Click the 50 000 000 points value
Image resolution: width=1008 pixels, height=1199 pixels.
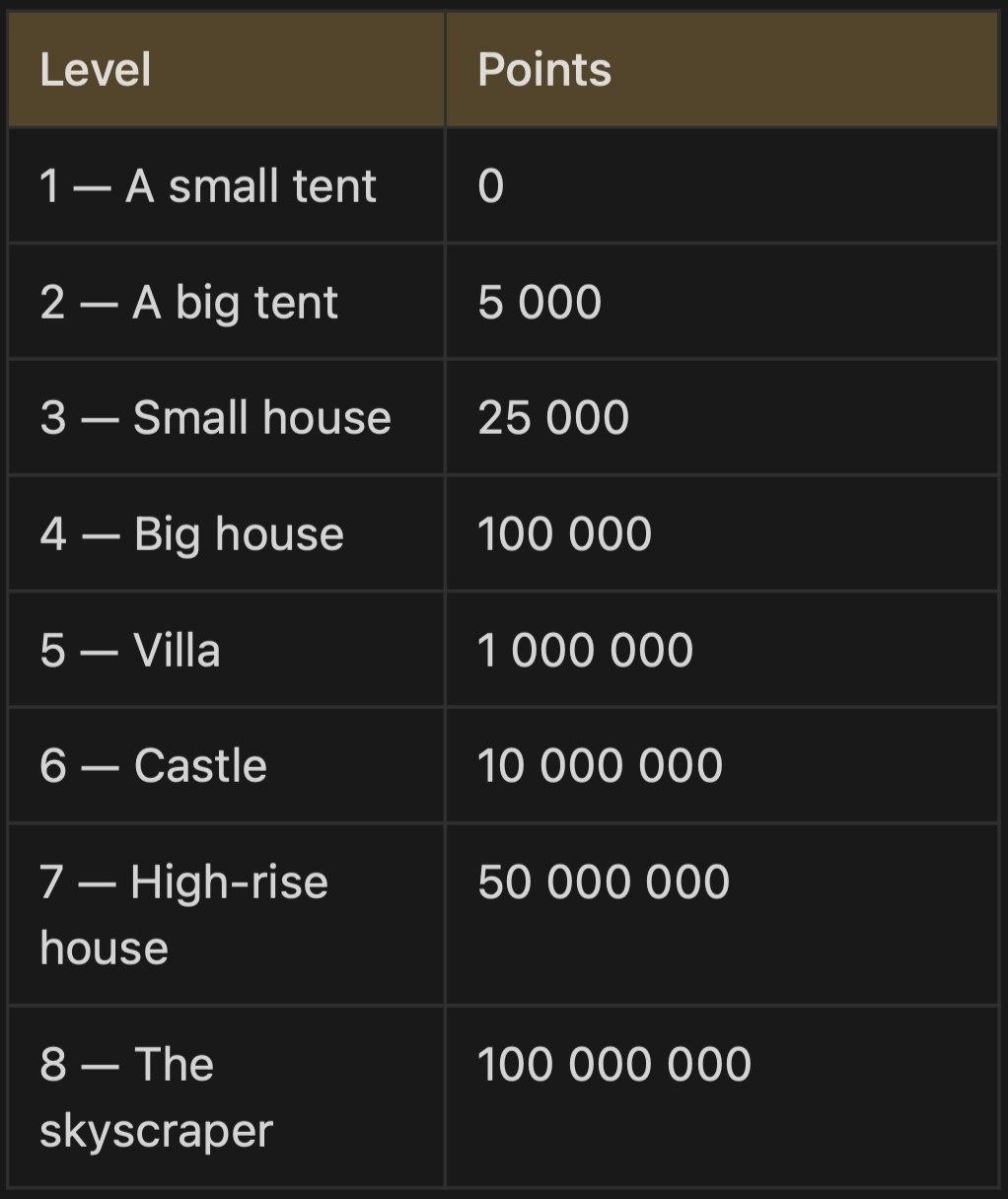point(604,882)
